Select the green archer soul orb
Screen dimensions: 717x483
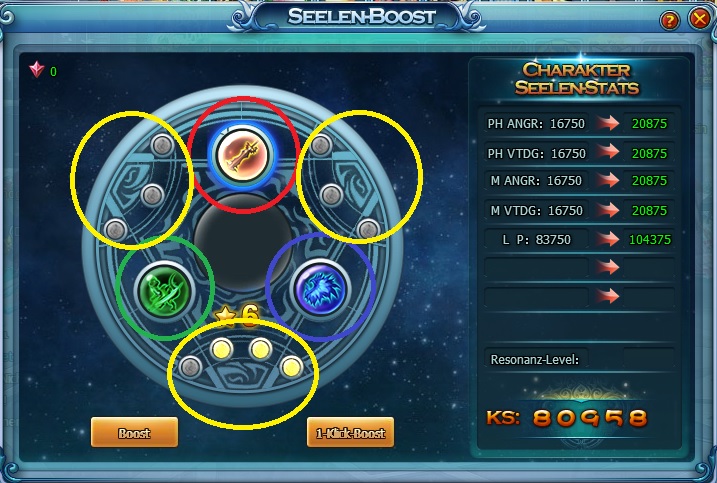click(165, 290)
